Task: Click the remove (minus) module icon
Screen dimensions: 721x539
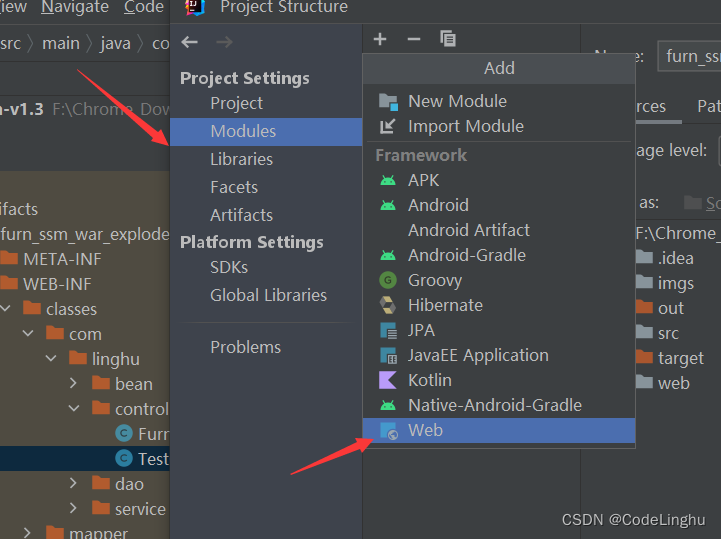Action: (x=414, y=39)
